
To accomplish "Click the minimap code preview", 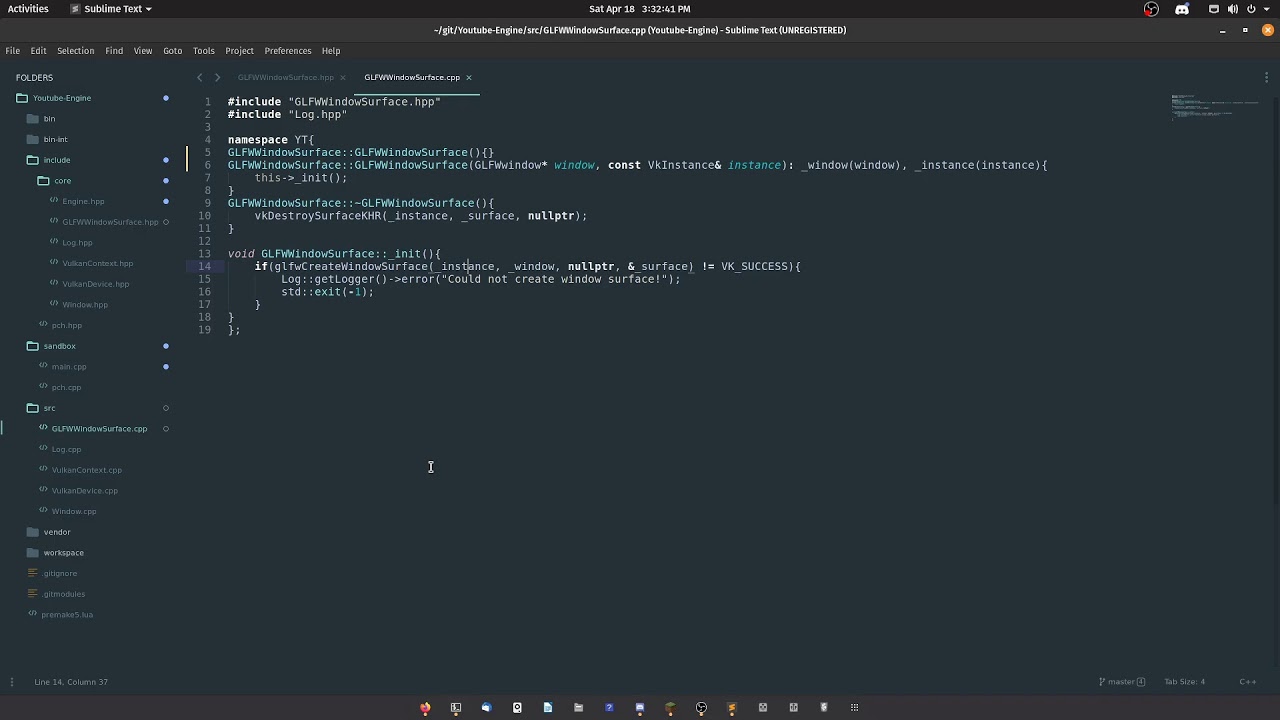I will [x=1215, y=106].
